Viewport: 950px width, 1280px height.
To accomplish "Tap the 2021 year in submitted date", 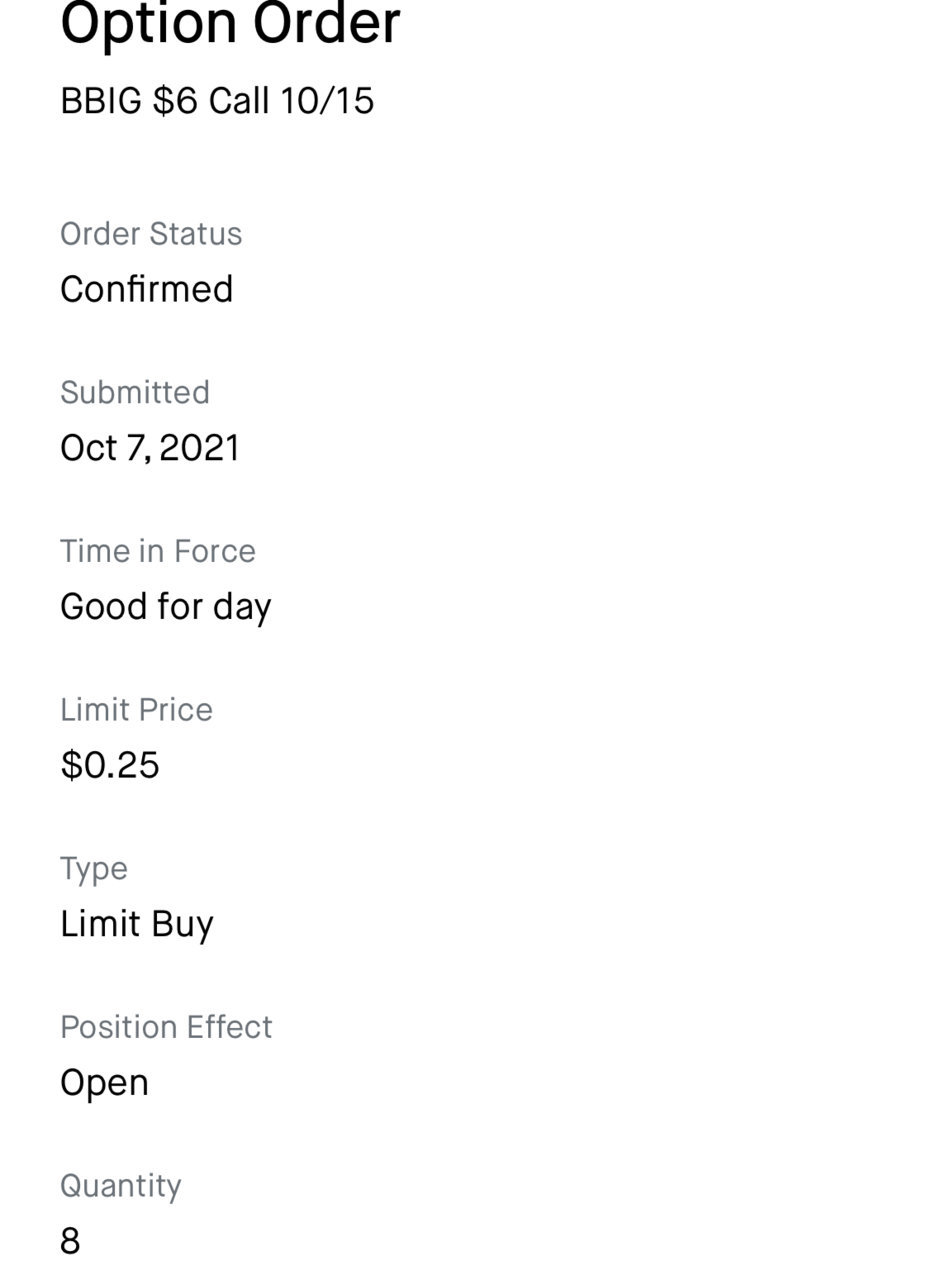I will coord(200,448).
